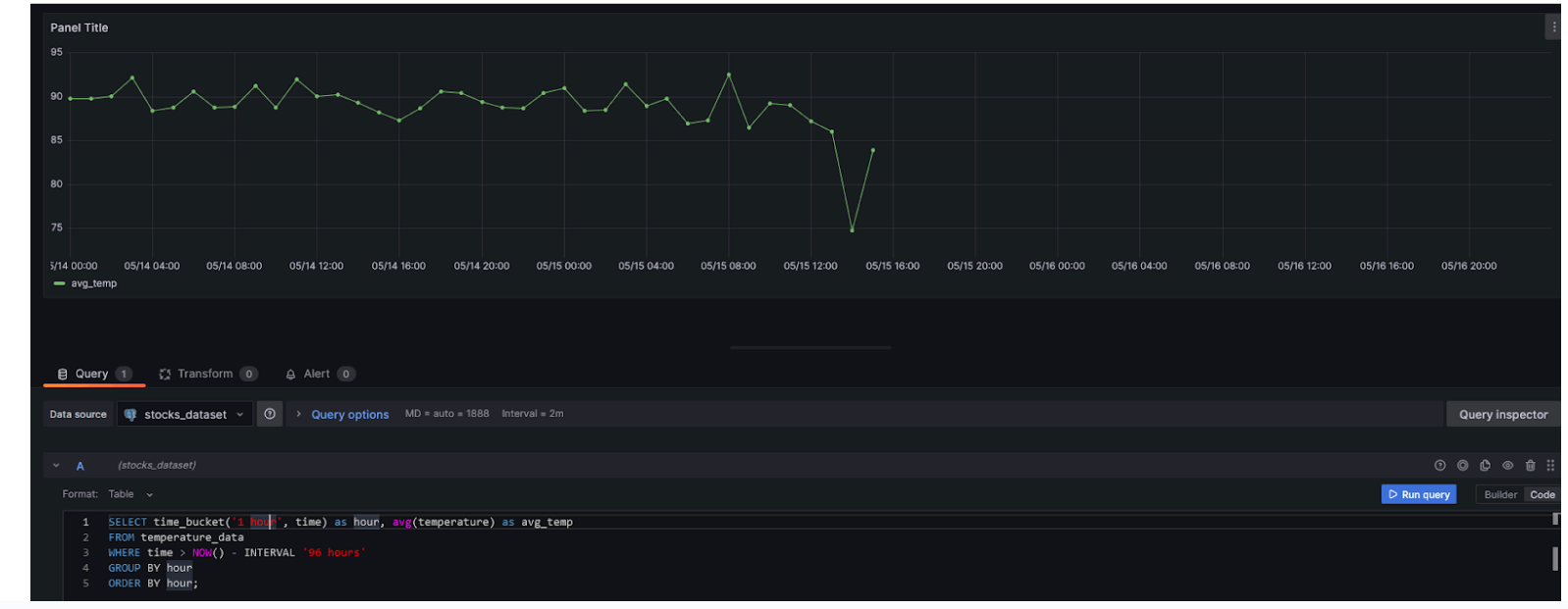The height and width of the screenshot is (609, 1568).
Task: Toggle avg_temp series in legend
Action: 93,283
